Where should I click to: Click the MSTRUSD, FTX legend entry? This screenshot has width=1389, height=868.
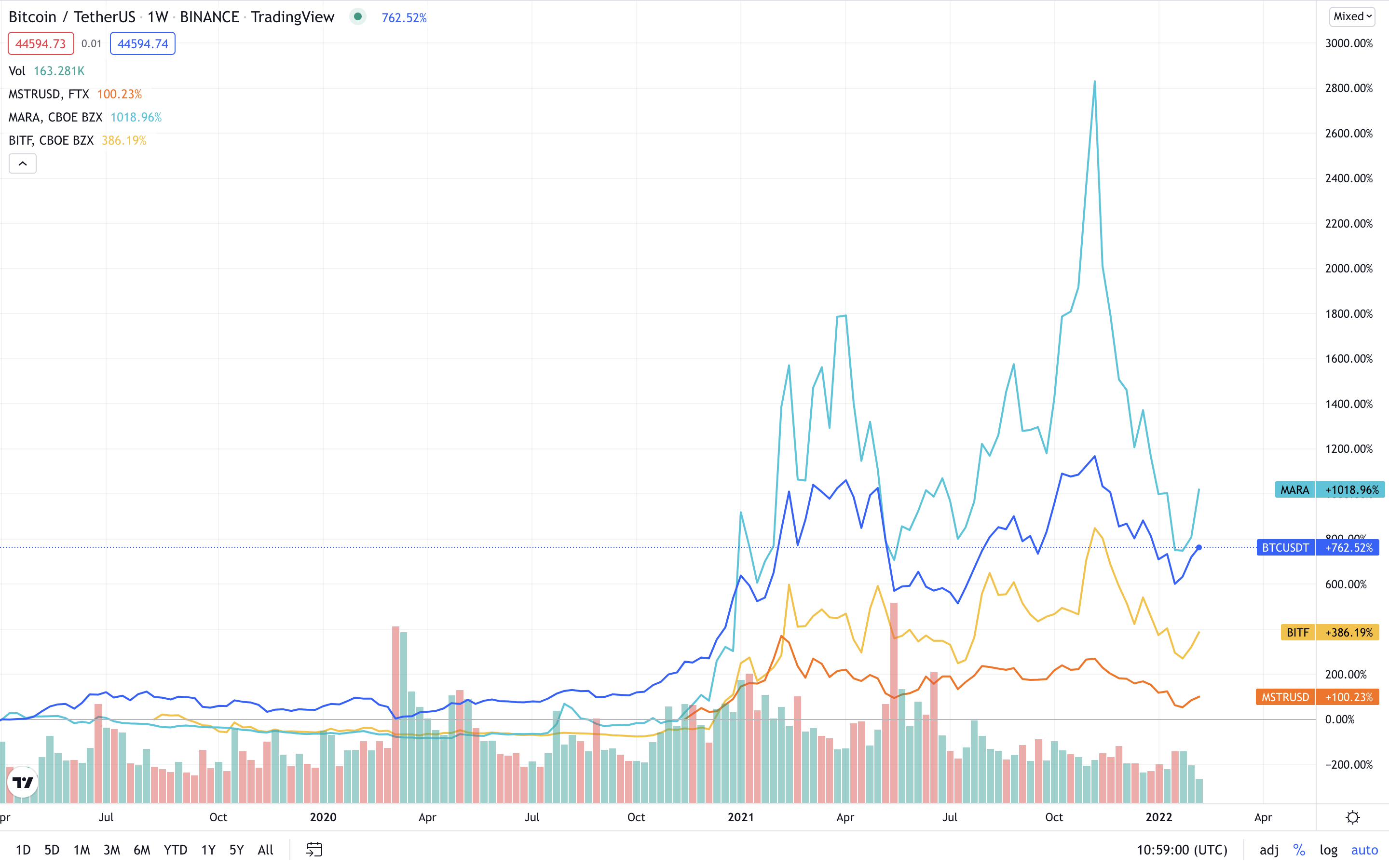(x=49, y=94)
